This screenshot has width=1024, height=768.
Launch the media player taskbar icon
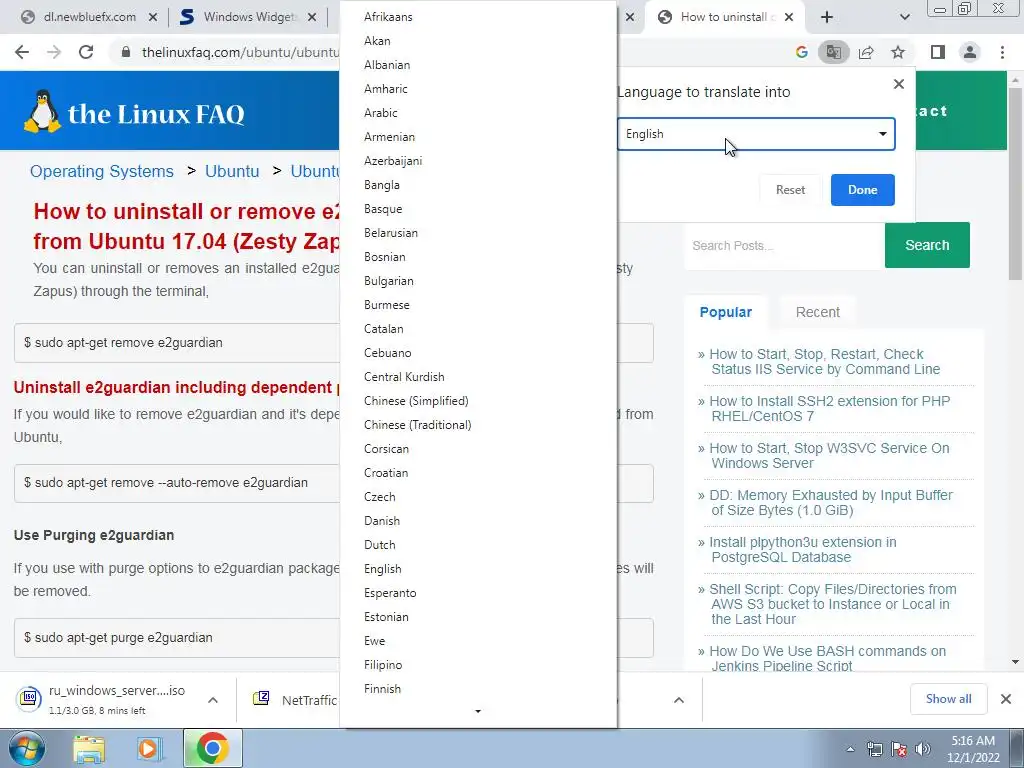coord(149,749)
